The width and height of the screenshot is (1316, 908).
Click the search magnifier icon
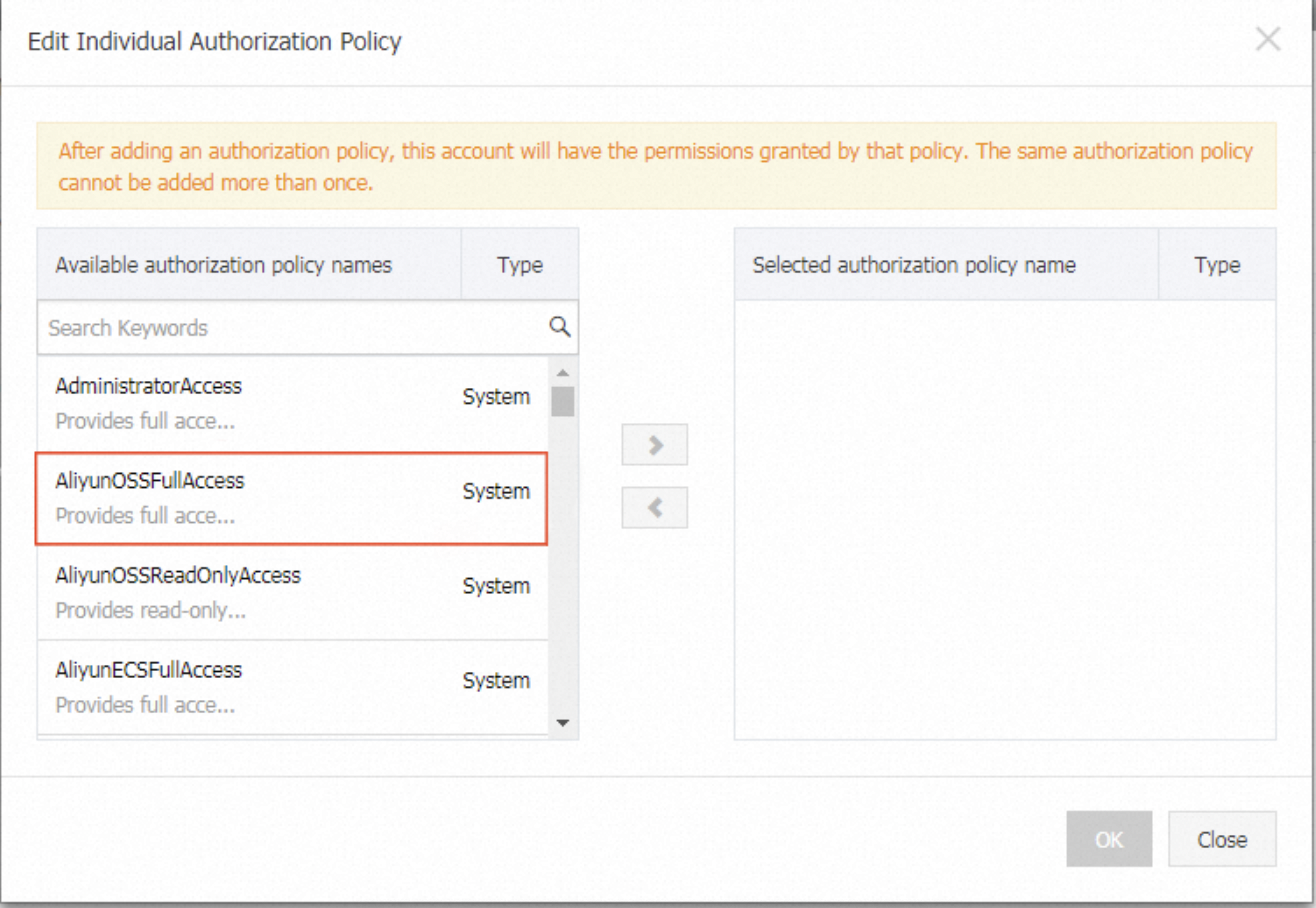pos(560,327)
